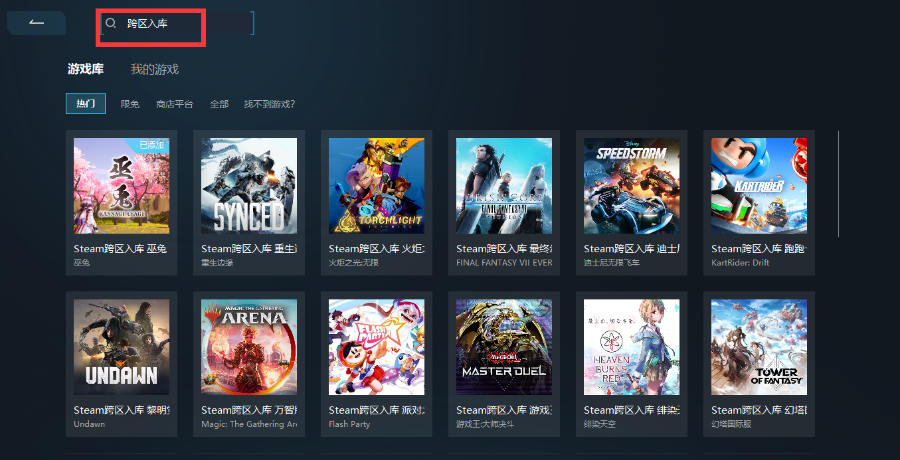Open the Magic Arena game cover
Screen dimensions: 900x460
pyautogui.click(x=249, y=347)
